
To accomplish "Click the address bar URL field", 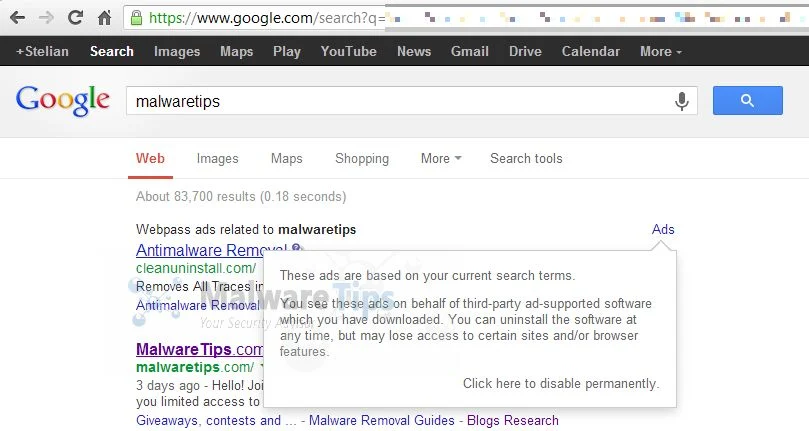I will [464, 18].
